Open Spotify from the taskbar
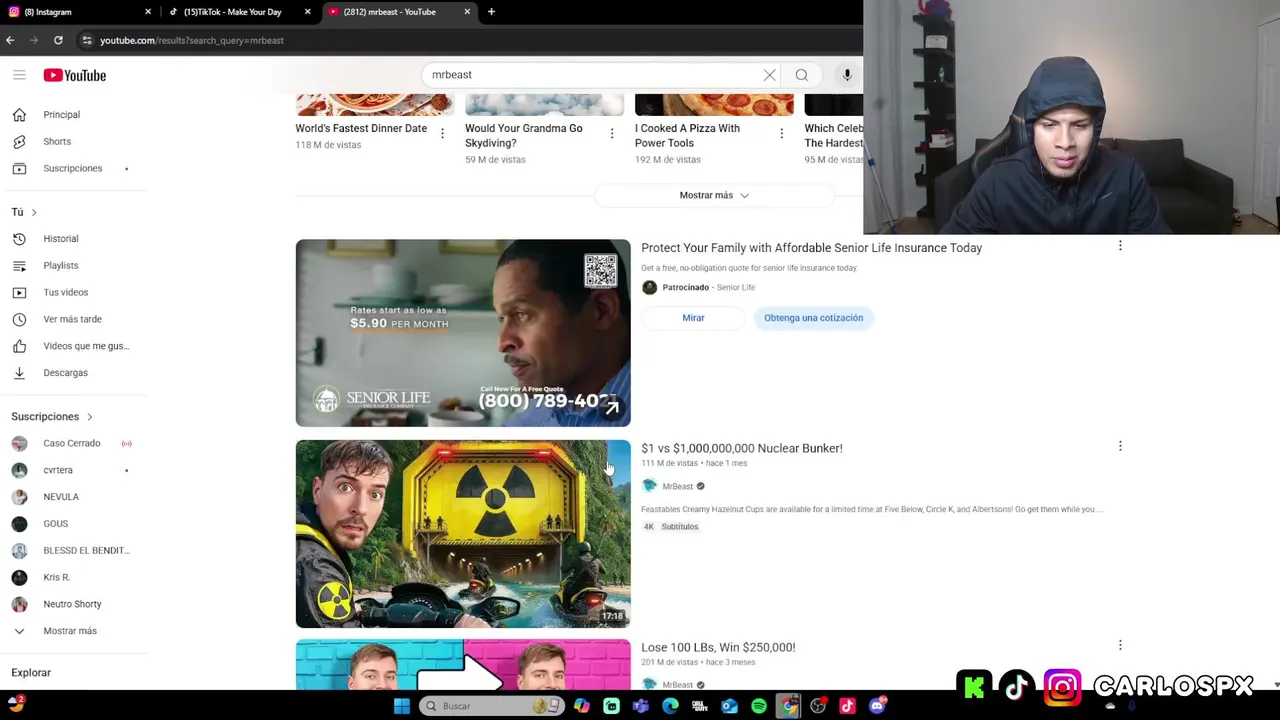Viewport: 1280px width, 720px height. pos(759,706)
